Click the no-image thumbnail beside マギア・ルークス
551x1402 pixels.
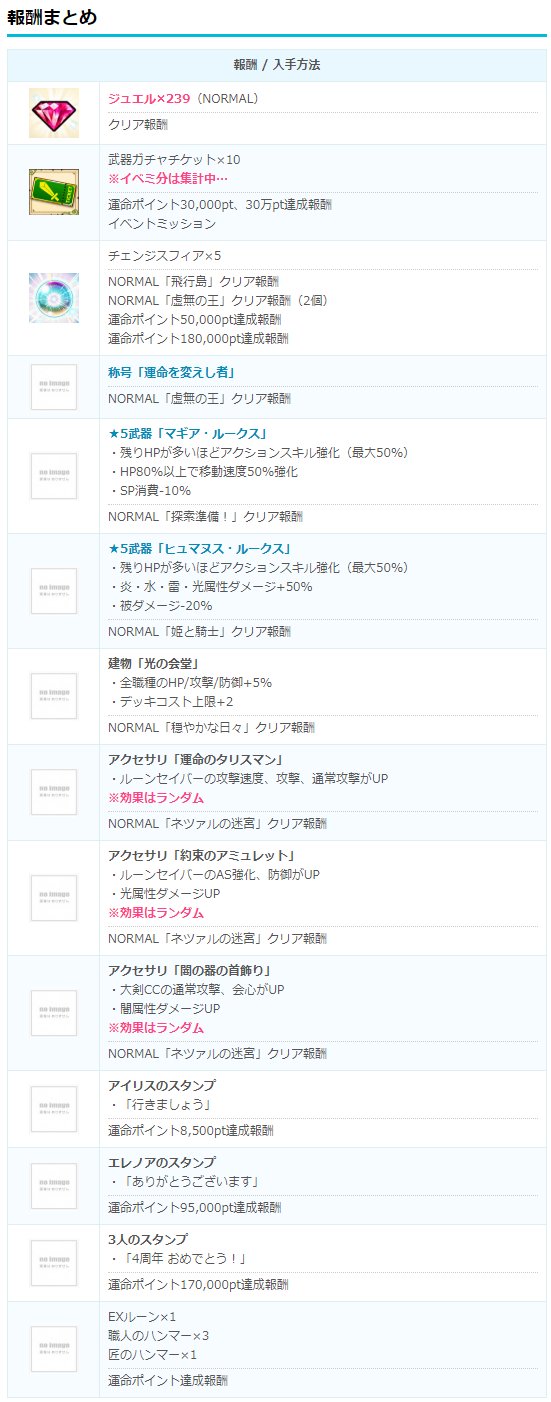click(53, 476)
